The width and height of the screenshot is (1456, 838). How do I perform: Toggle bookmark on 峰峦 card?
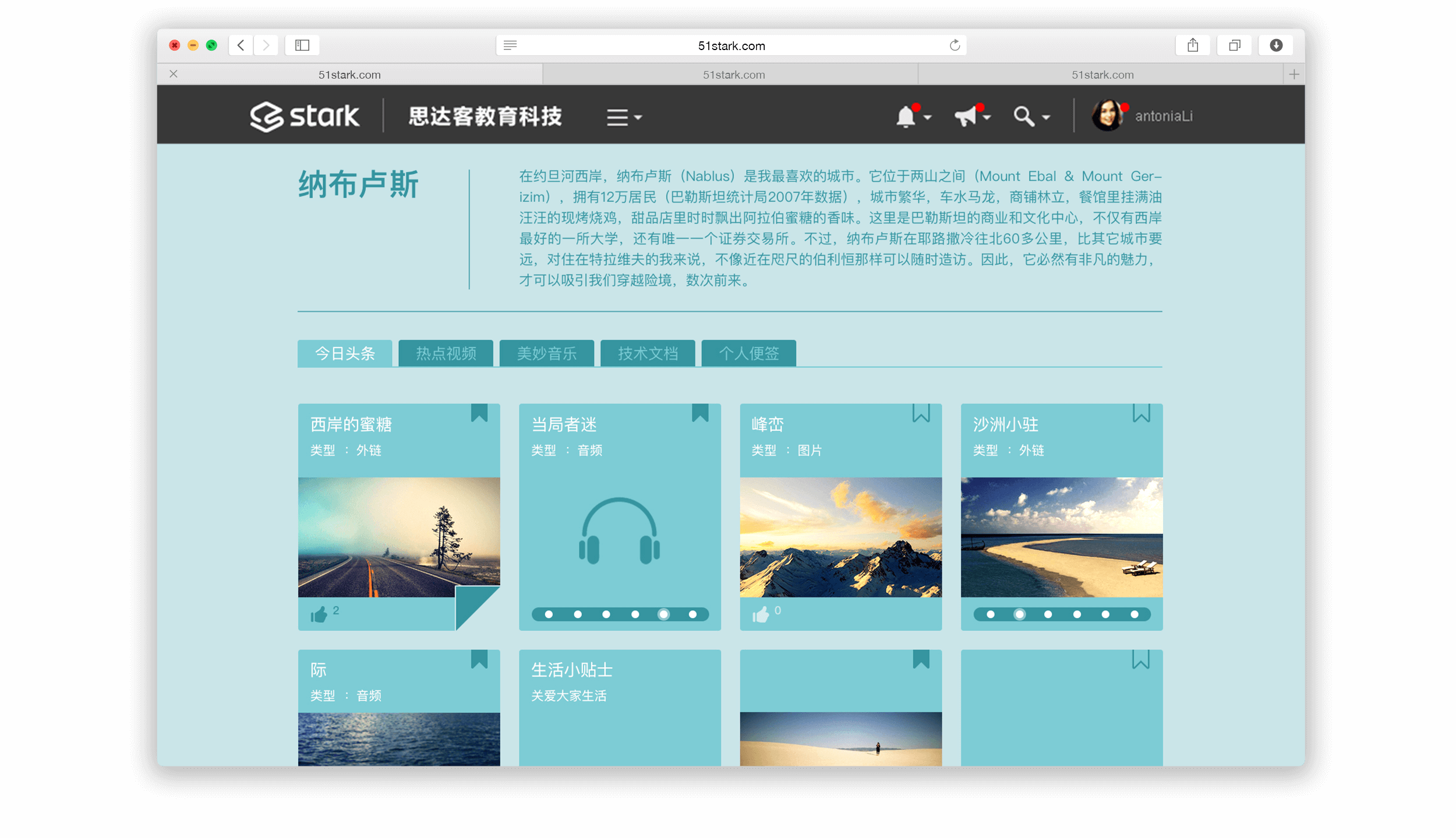coord(921,412)
